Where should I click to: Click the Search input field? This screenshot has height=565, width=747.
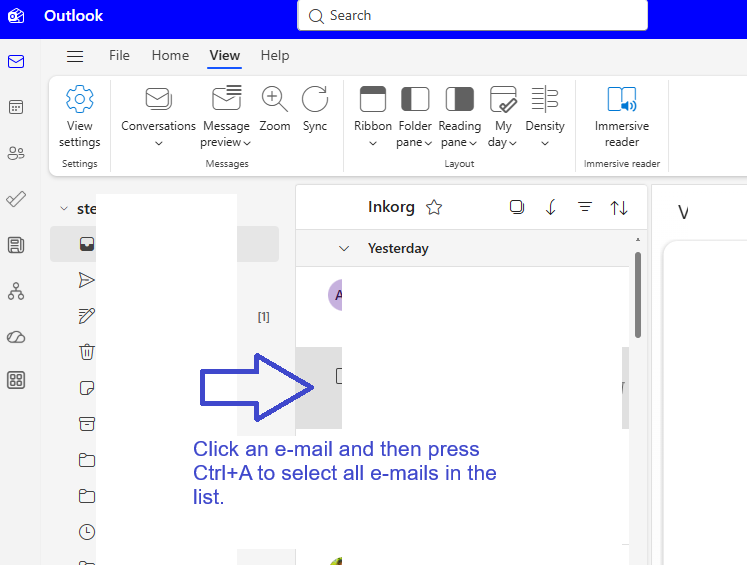[x=472, y=16]
